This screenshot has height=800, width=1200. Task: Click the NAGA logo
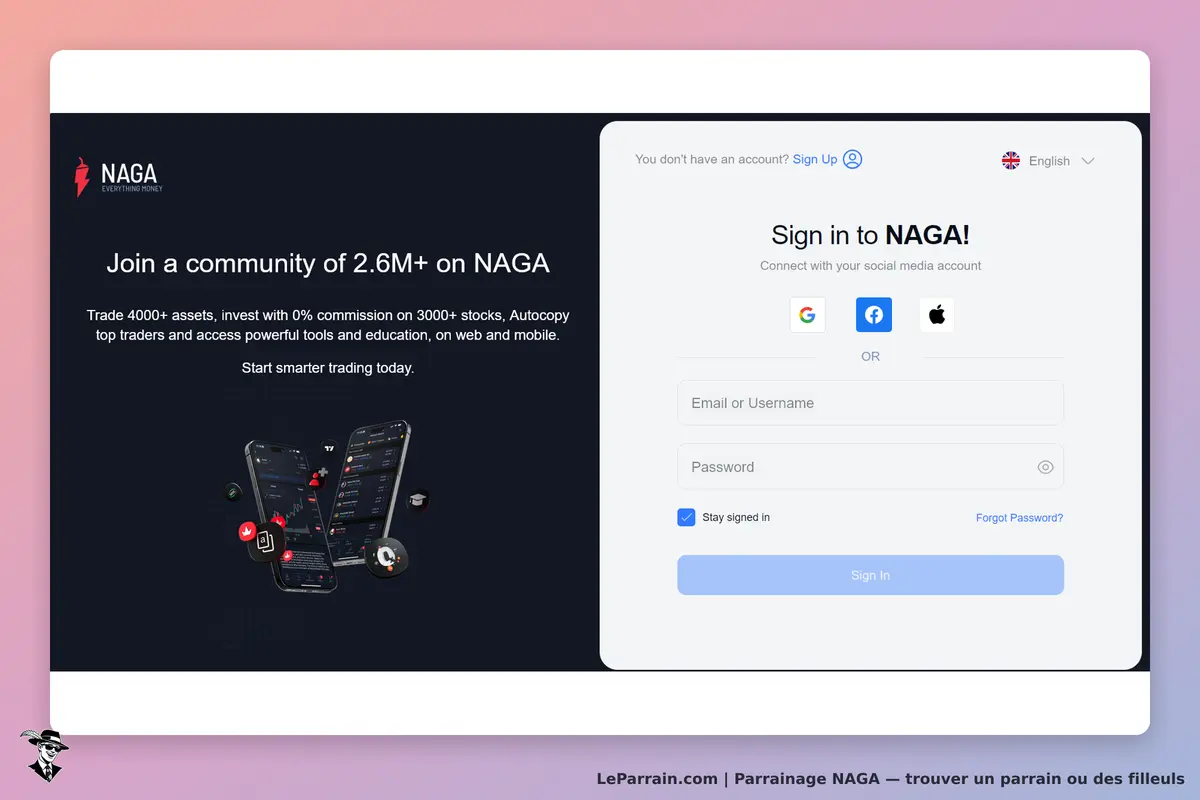118,177
